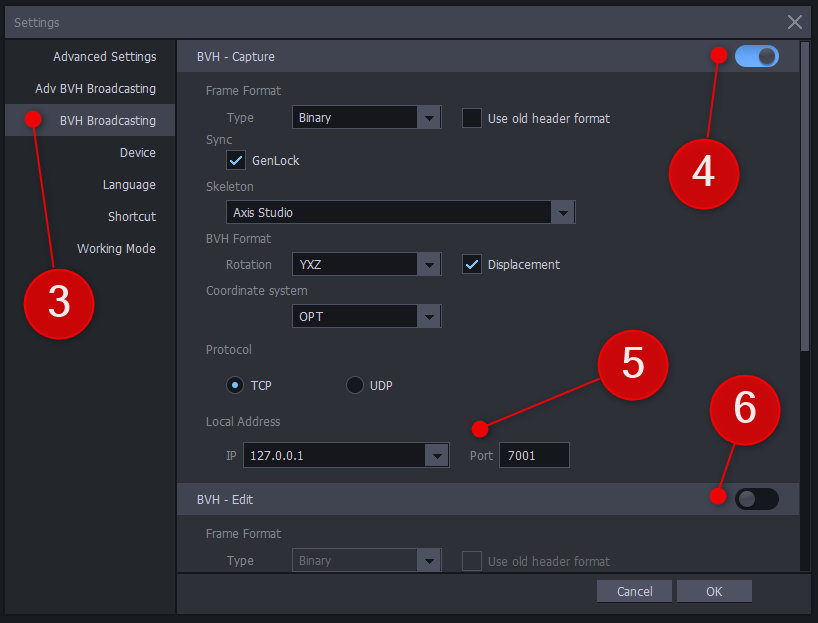Click the Settings title text
818x623 pixels.
37,22
